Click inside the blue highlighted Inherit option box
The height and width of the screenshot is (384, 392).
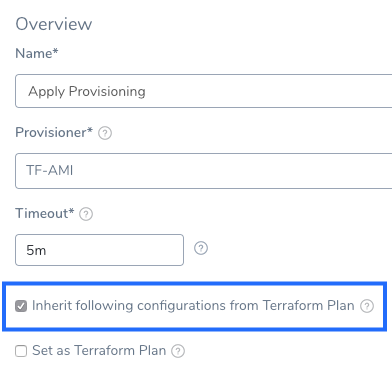coord(195,306)
